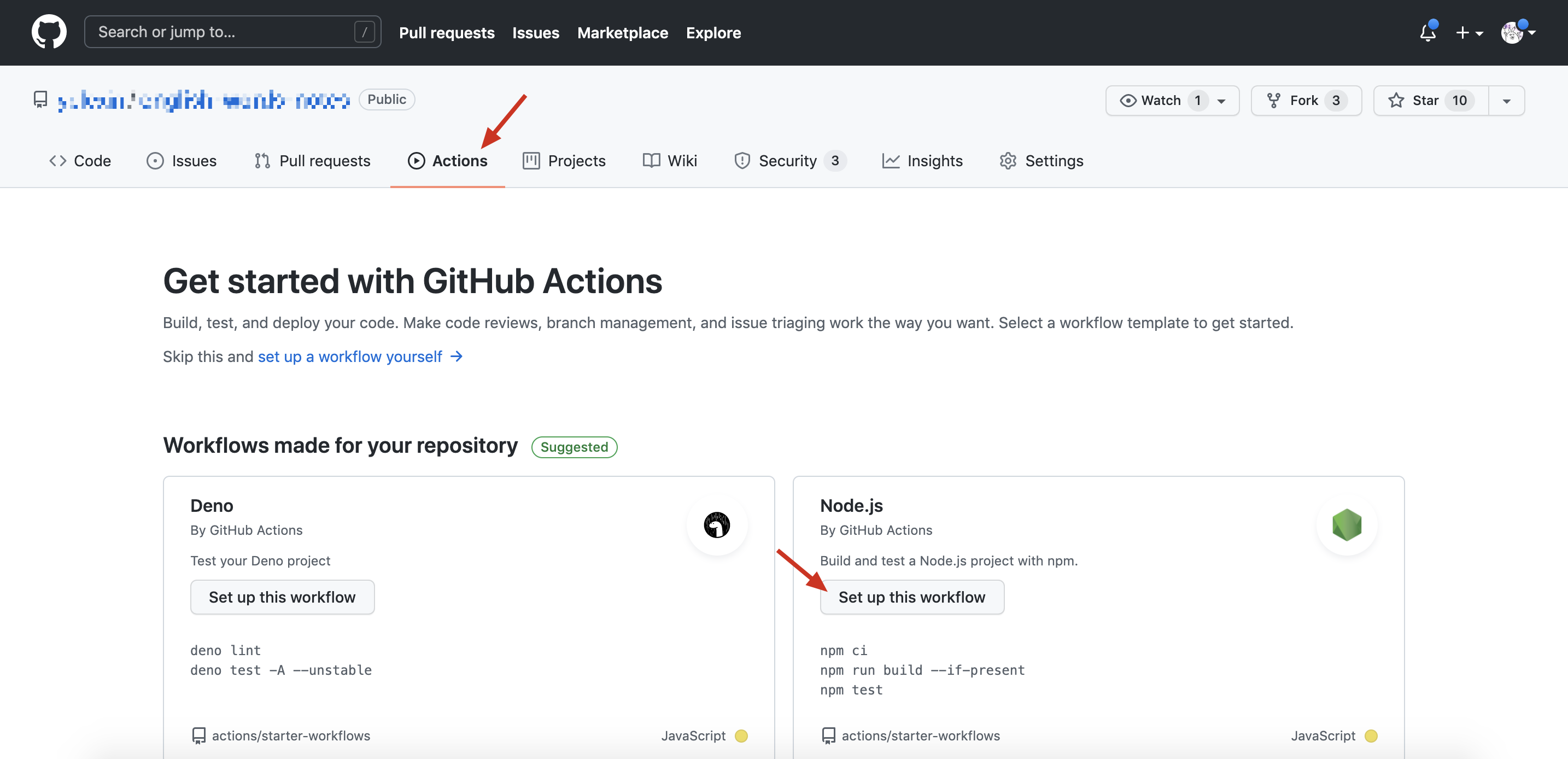Open the Settings tab
Viewport: 1568px width, 759px height.
tap(1042, 161)
